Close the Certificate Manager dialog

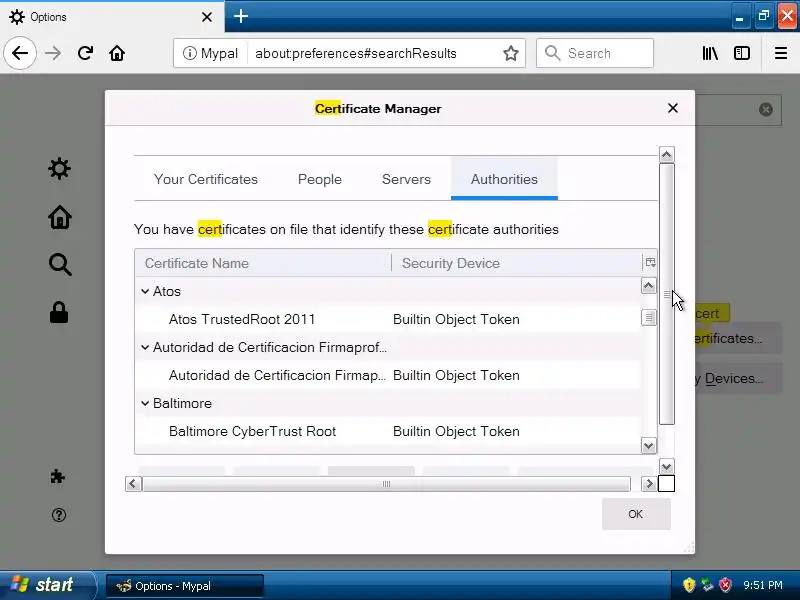673,108
